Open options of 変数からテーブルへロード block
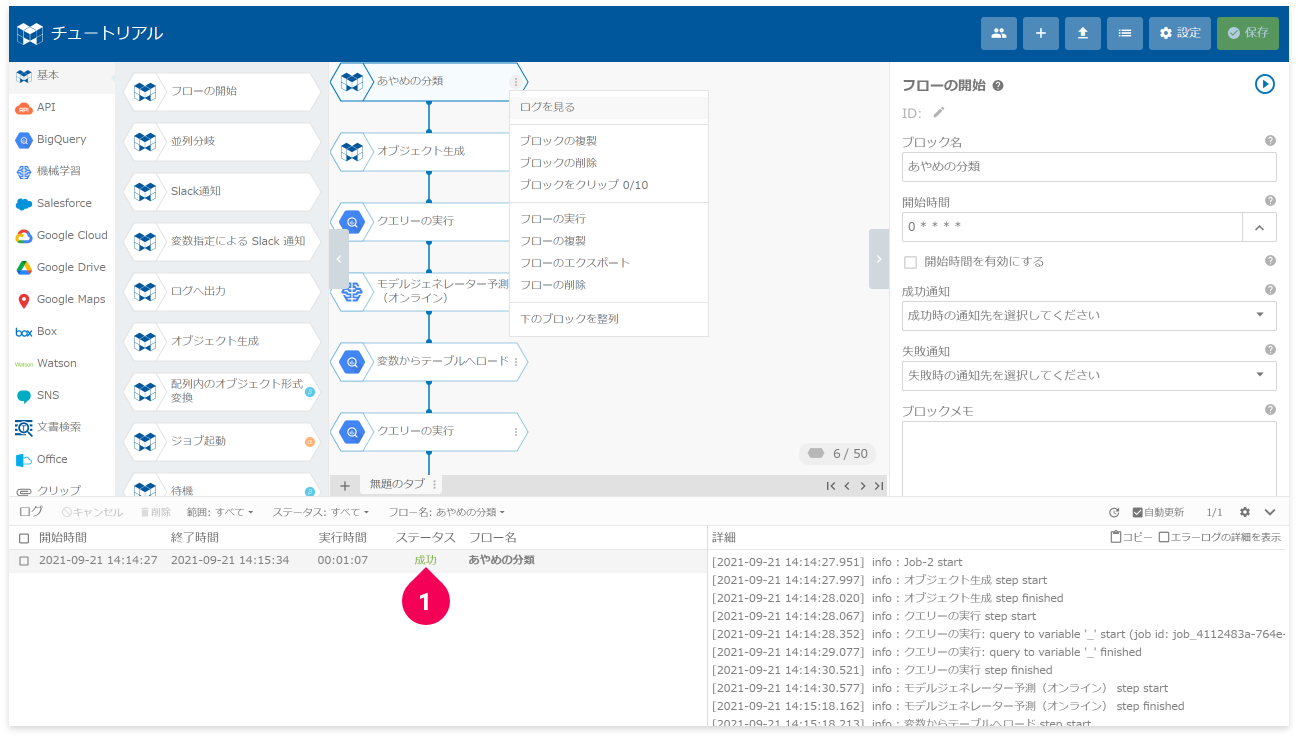The width and height of the screenshot is (1298, 738). click(516, 362)
